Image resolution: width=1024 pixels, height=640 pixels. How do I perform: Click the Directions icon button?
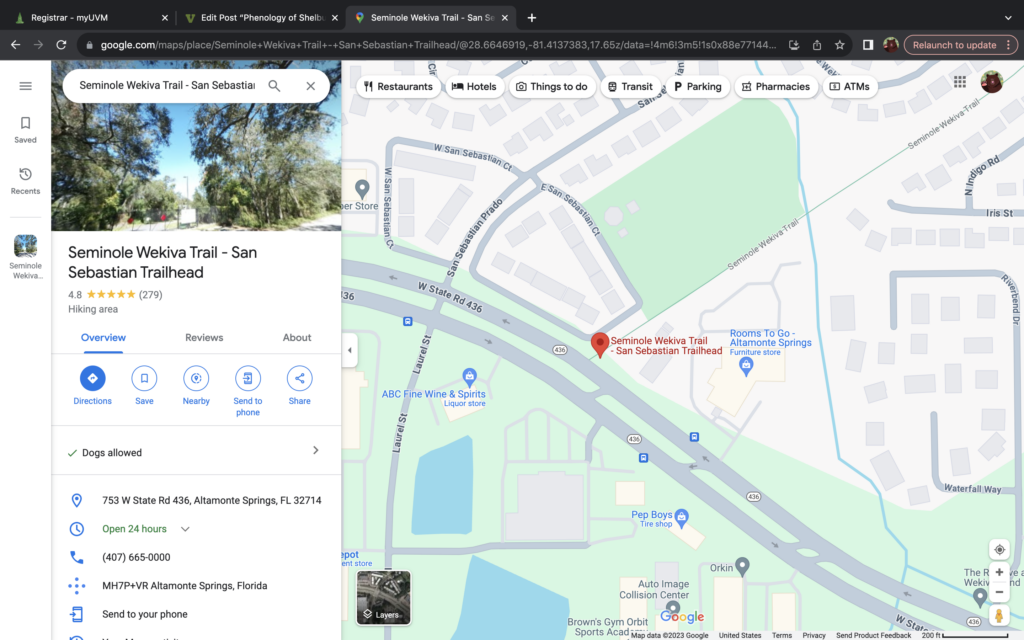point(92,378)
